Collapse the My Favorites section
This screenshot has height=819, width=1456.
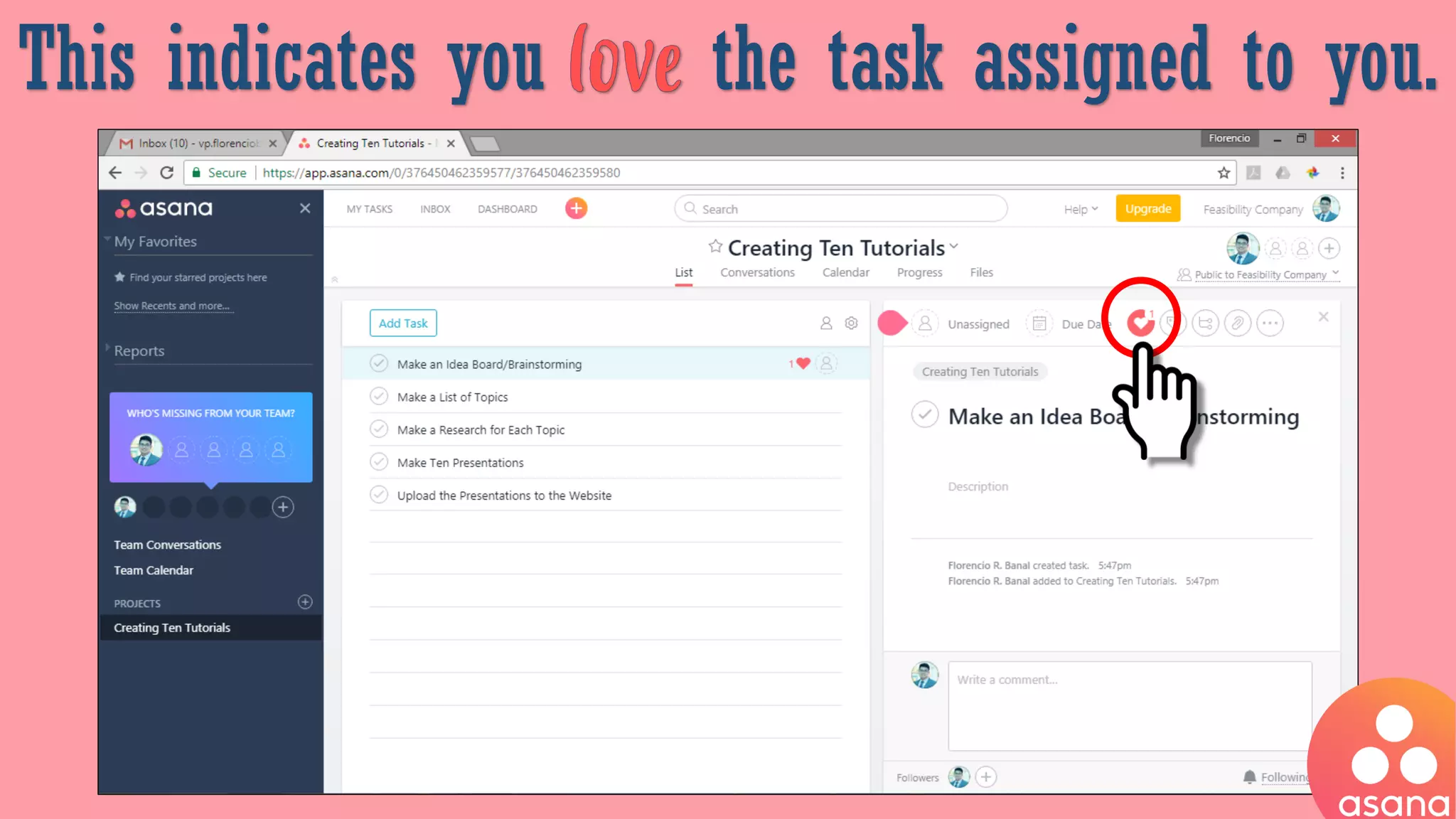point(107,239)
